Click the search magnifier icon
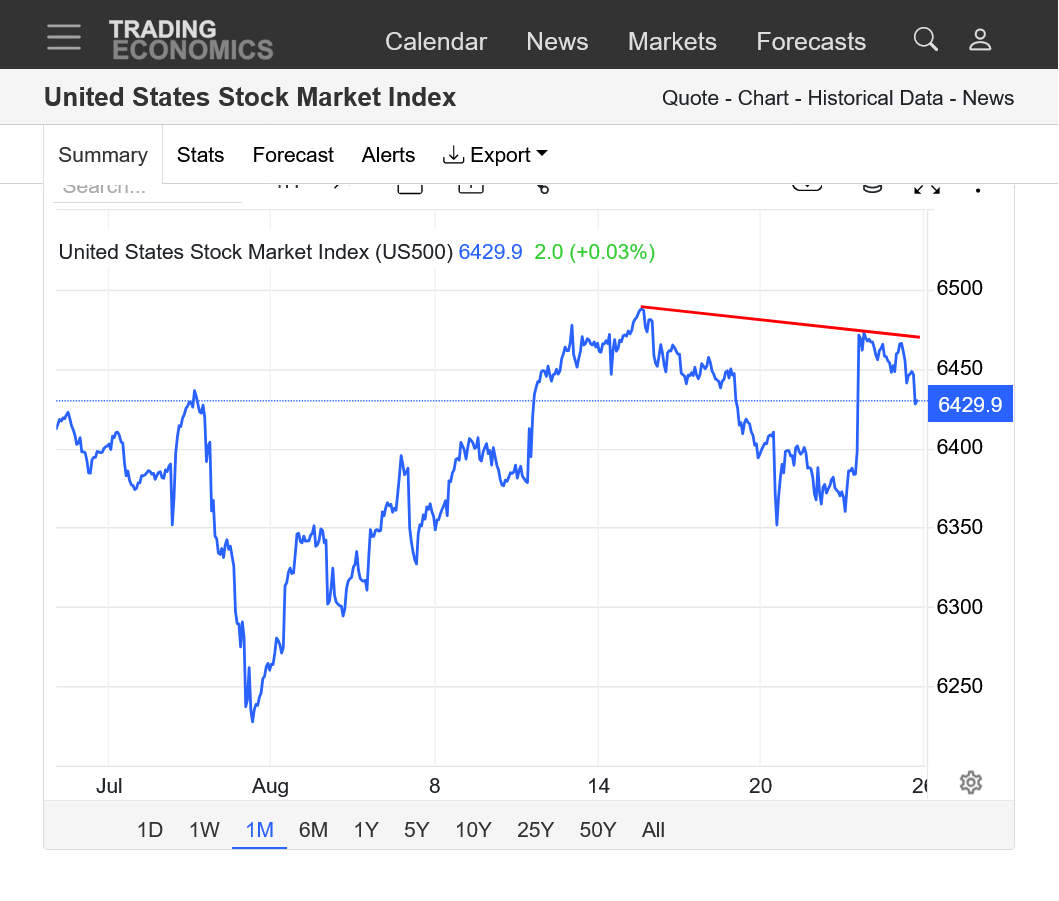This screenshot has width=1059, height=901. tap(926, 40)
